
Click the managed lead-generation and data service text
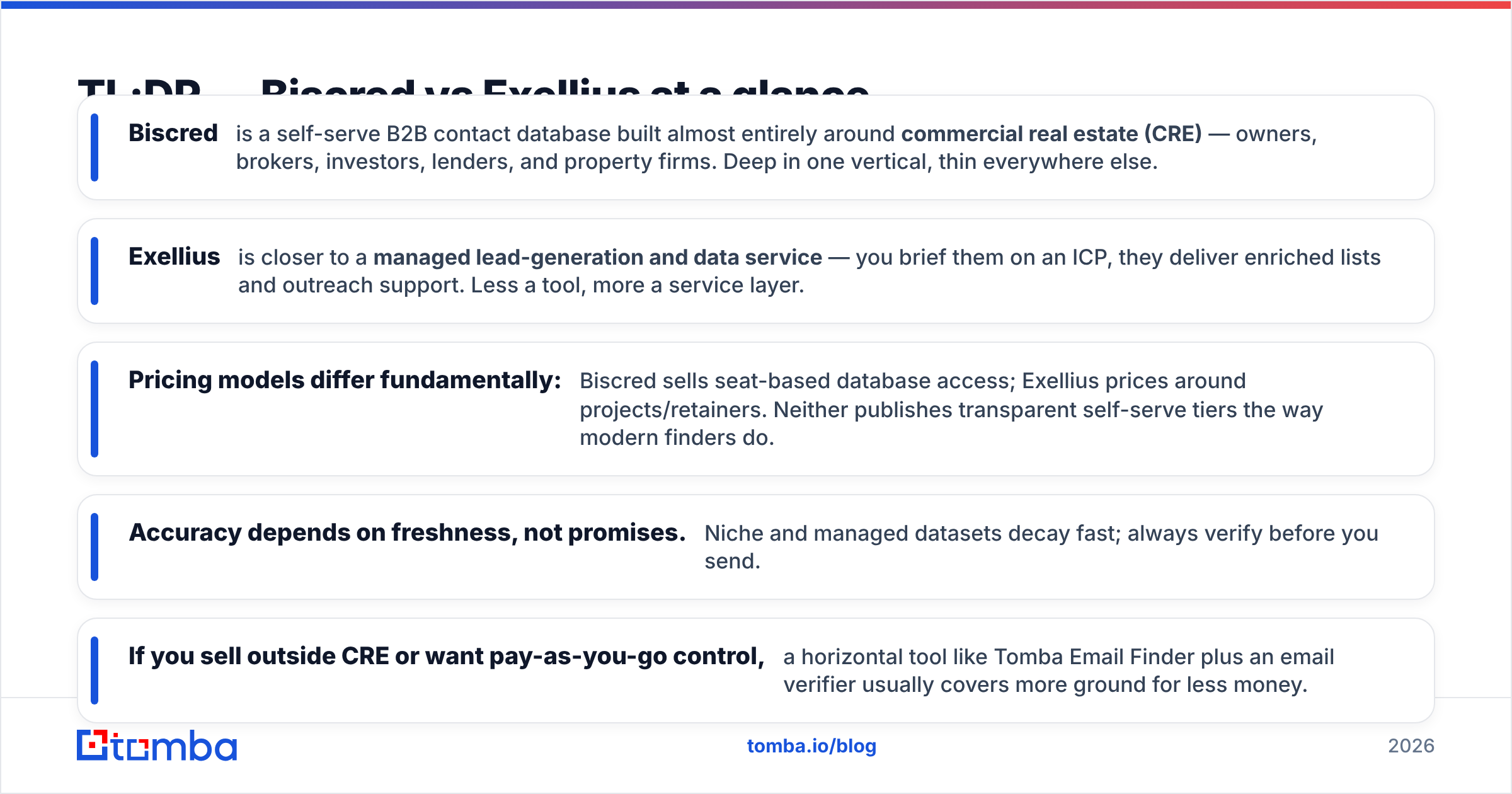(598, 257)
